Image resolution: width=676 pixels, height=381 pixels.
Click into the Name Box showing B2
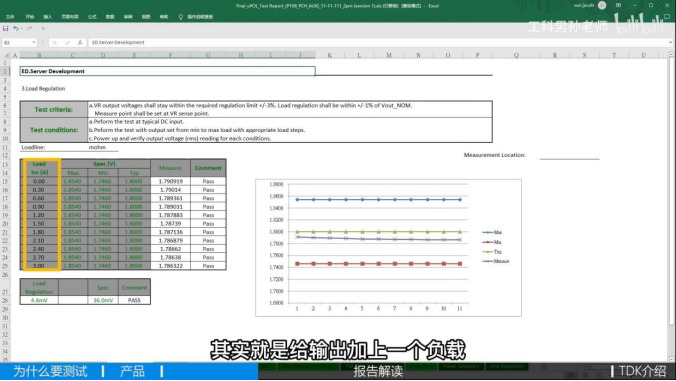tap(16, 42)
